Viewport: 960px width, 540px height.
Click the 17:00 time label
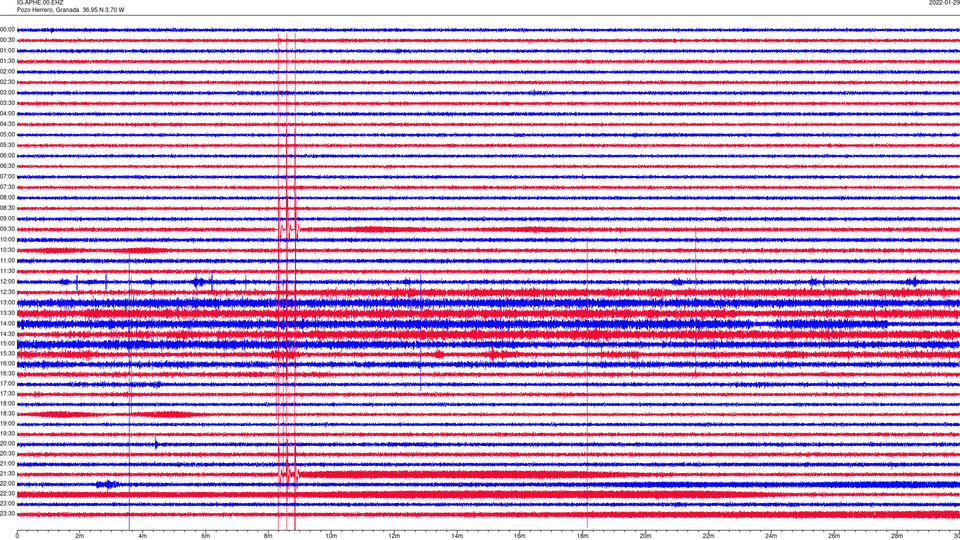pyautogui.click(x=8, y=384)
